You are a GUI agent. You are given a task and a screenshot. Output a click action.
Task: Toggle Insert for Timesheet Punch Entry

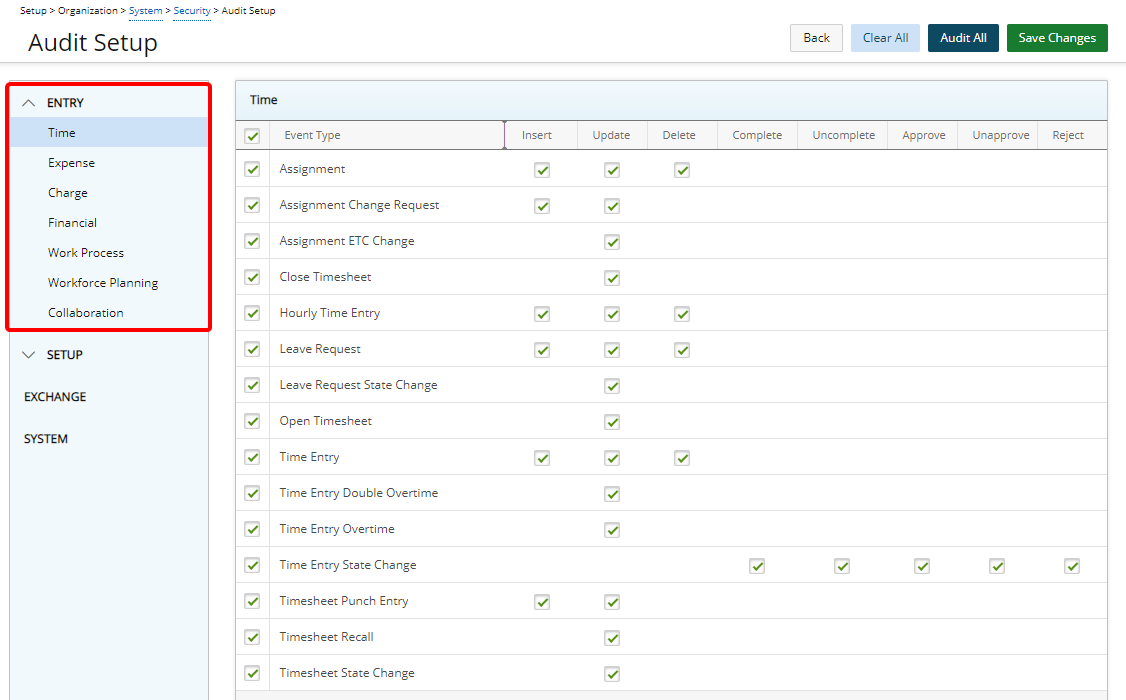(542, 602)
